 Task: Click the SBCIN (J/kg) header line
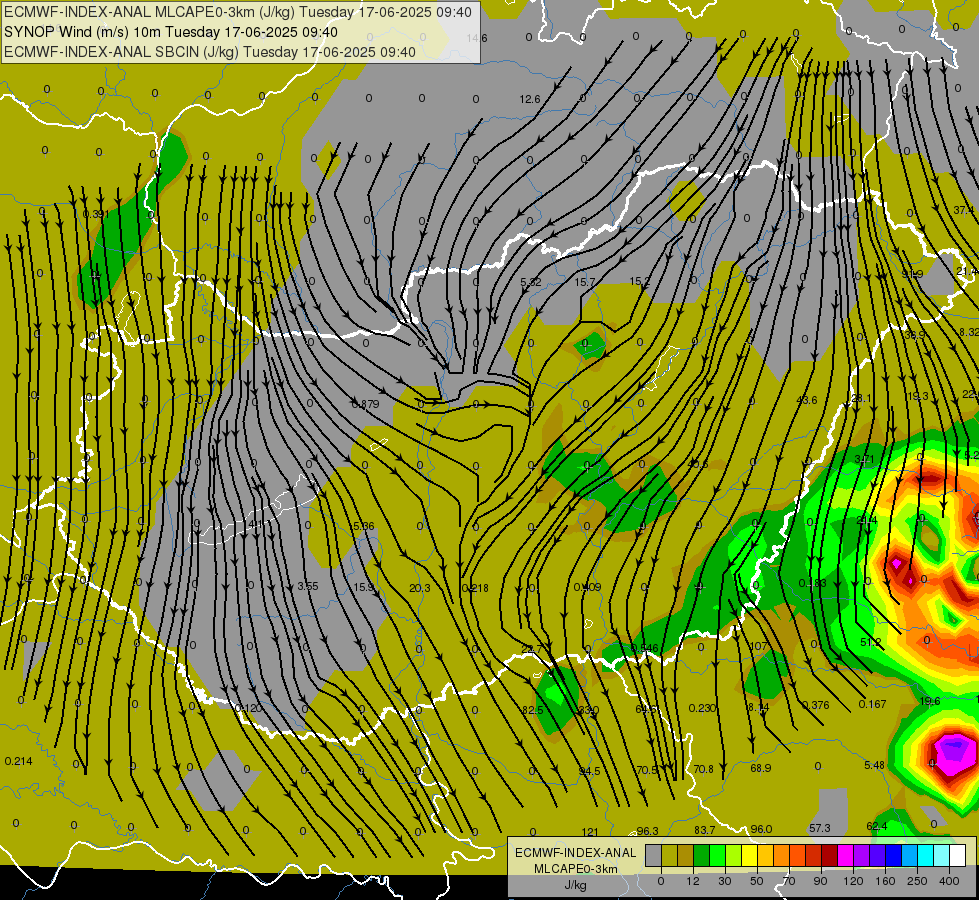point(210,52)
